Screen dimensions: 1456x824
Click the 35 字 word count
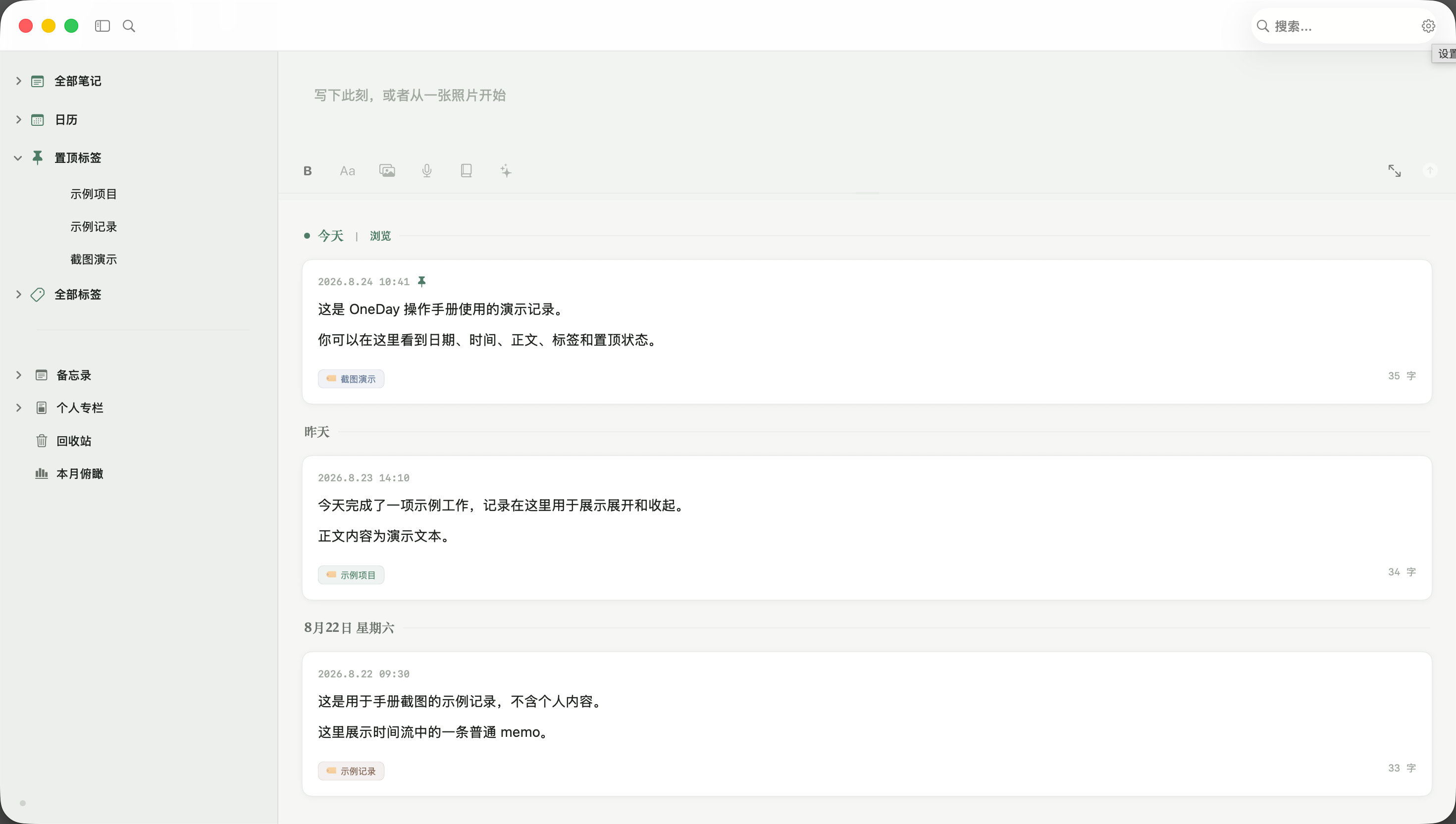(x=1402, y=376)
